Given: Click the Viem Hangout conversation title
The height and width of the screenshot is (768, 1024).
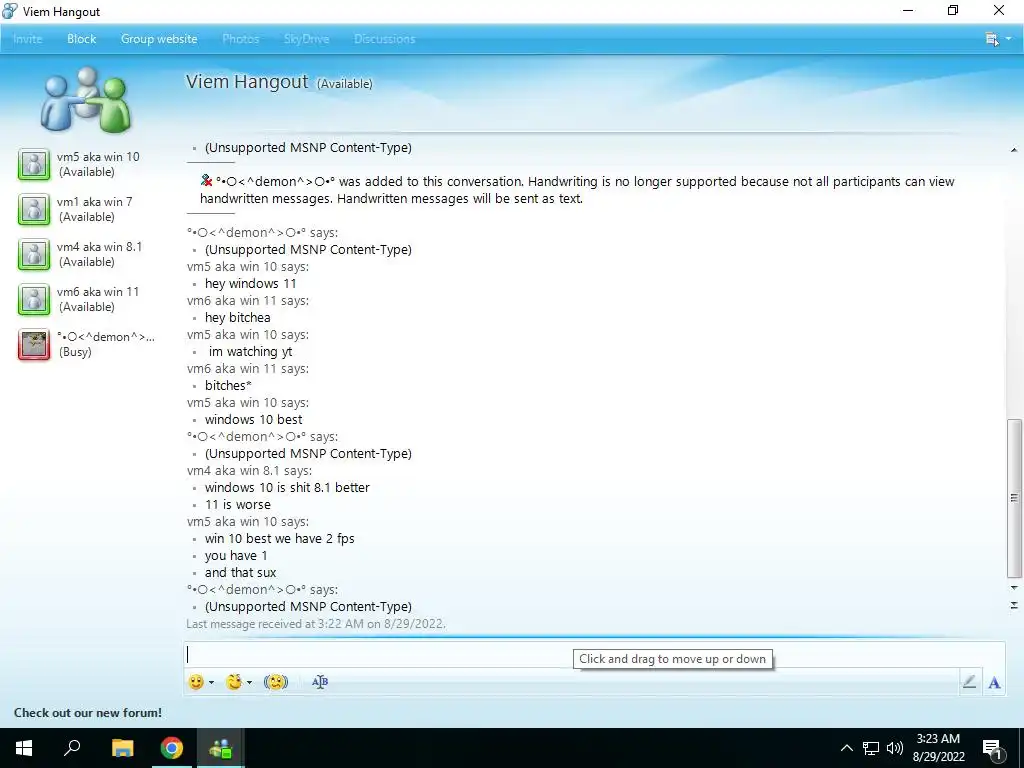Looking at the screenshot, I should coord(247,82).
